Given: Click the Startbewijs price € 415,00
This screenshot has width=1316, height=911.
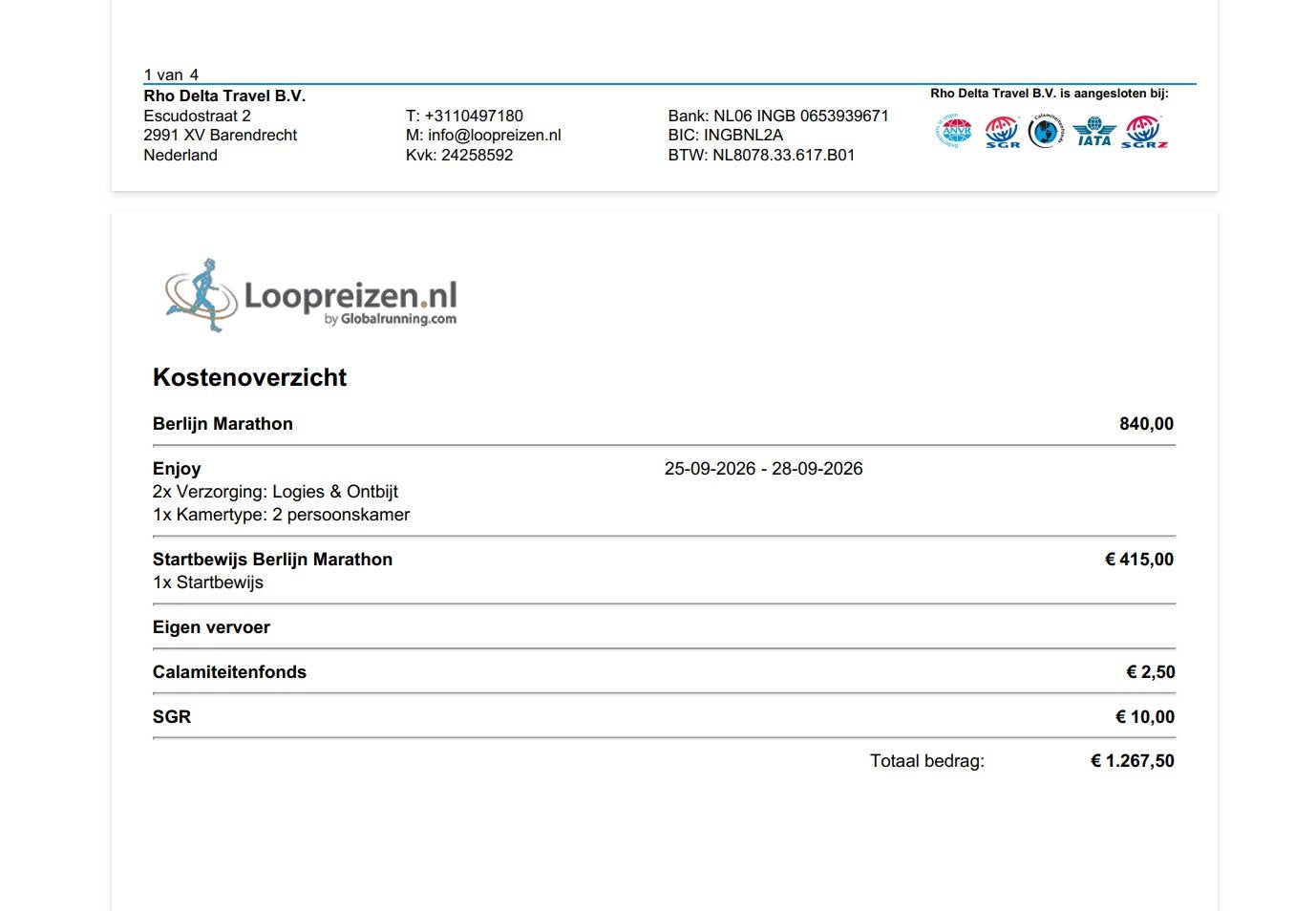Looking at the screenshot, I should 1139,560.
